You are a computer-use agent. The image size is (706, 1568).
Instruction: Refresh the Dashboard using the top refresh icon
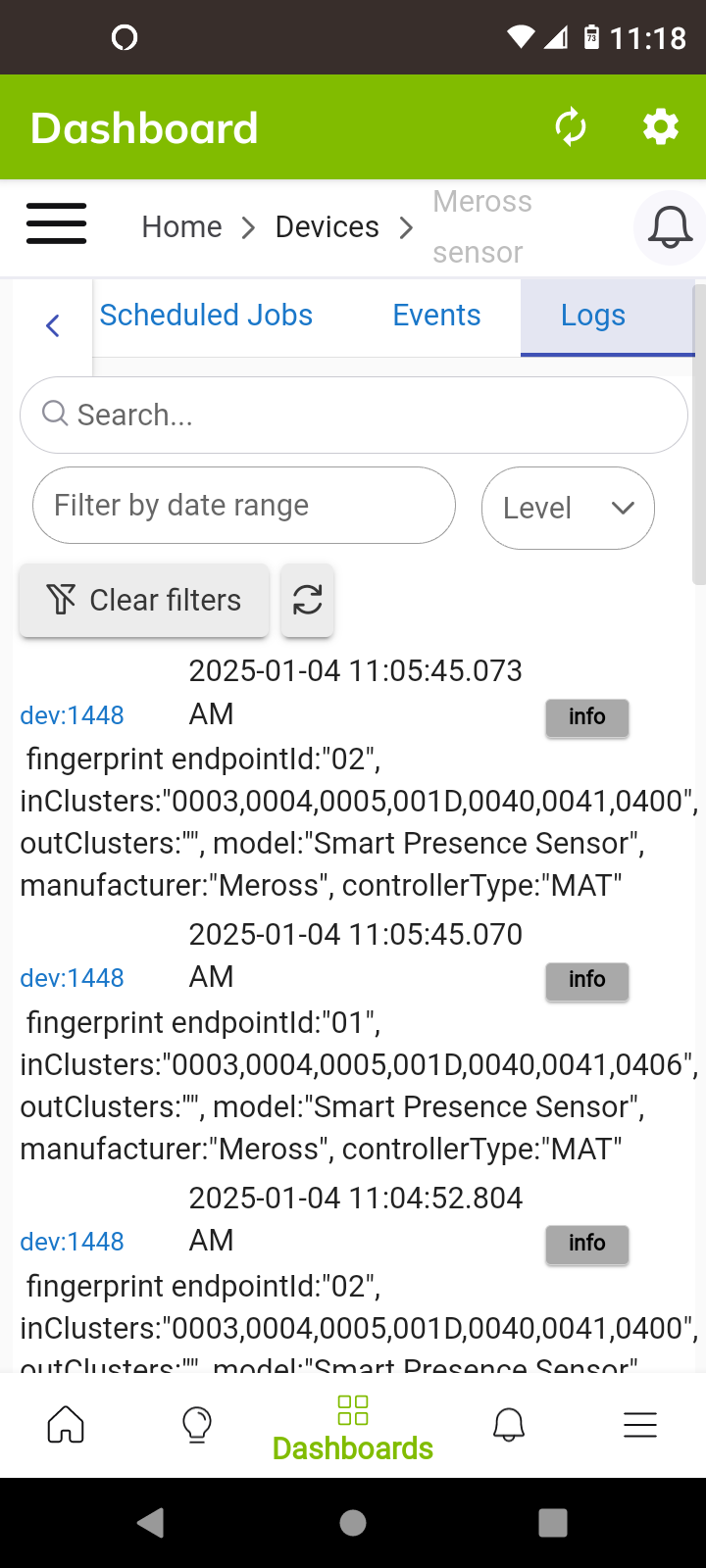coord(572,126)
